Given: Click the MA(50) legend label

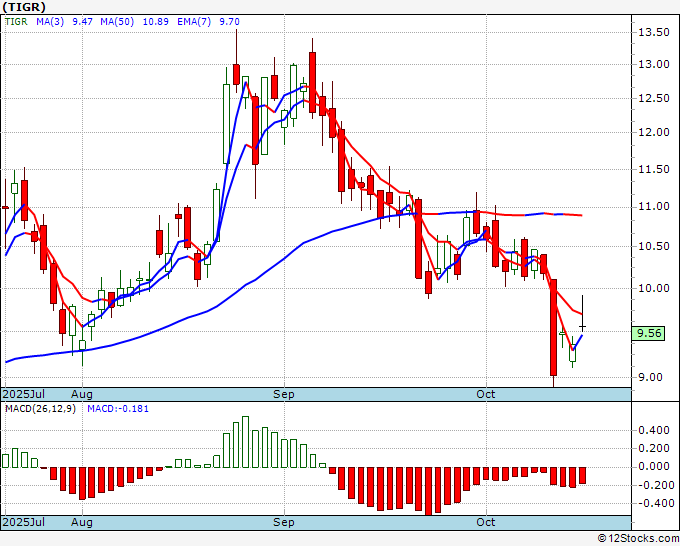Looking at the screenshot, I should point(117,21).
